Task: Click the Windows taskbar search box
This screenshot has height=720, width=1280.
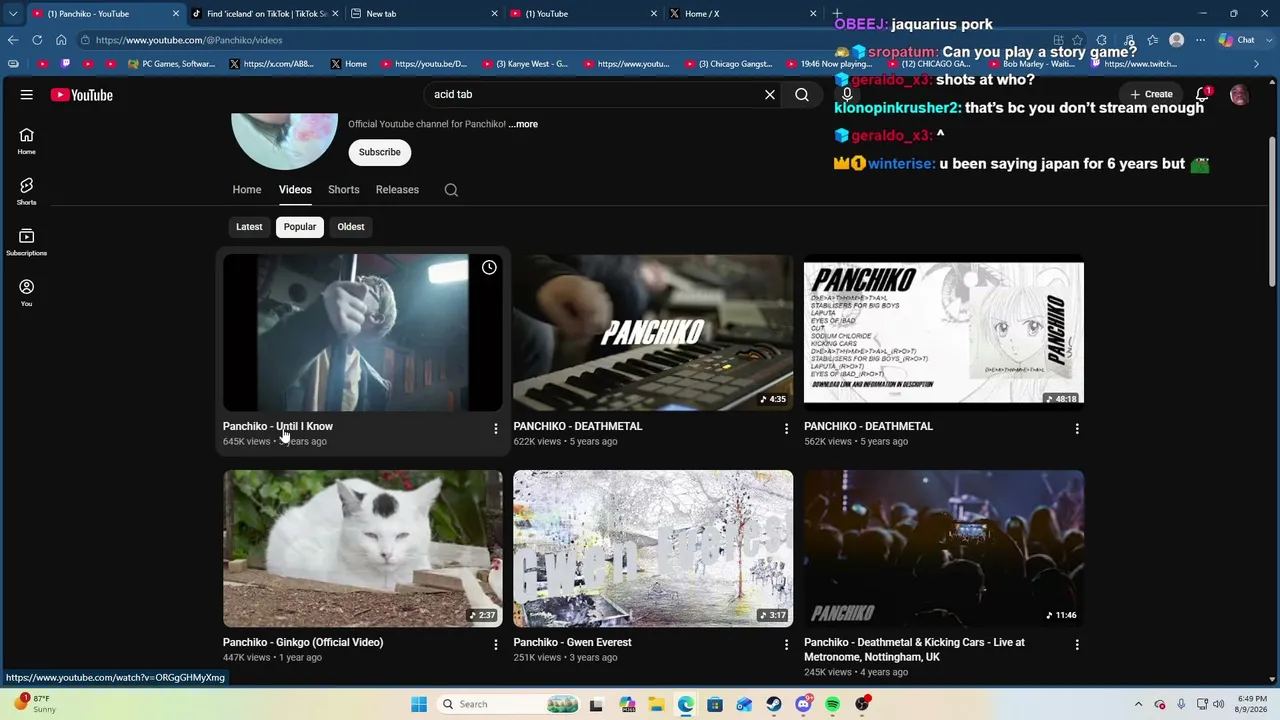Action: pos(508,704)
